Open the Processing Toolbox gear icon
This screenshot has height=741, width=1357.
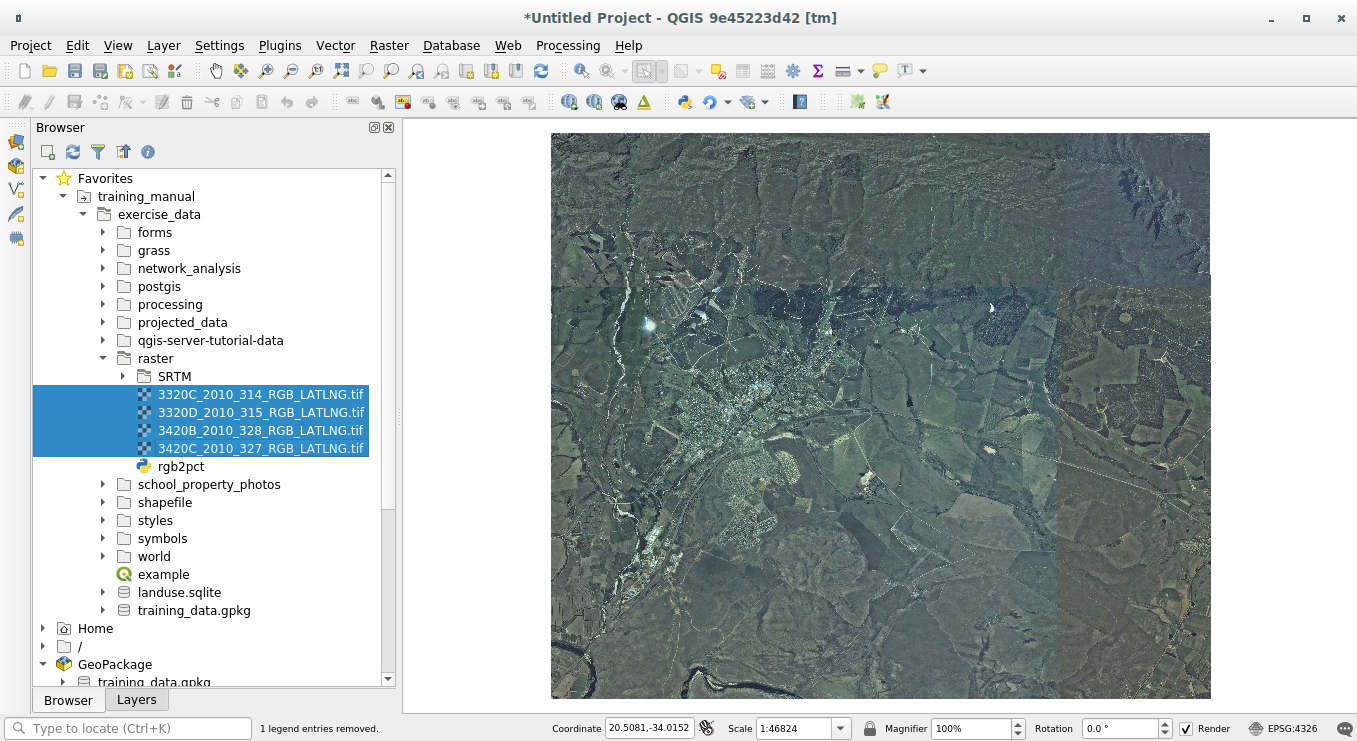(x=793, y=71)
